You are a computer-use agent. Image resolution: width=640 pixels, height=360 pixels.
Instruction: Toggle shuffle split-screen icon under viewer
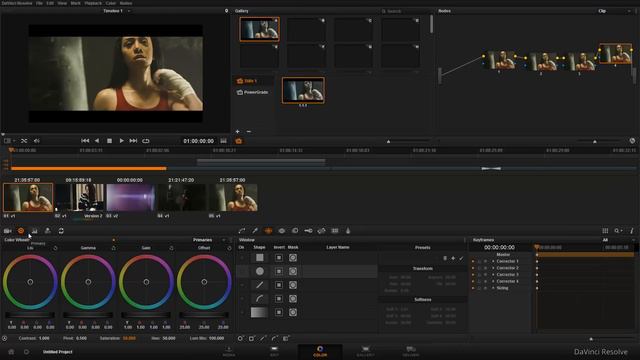tap(24, 141)
